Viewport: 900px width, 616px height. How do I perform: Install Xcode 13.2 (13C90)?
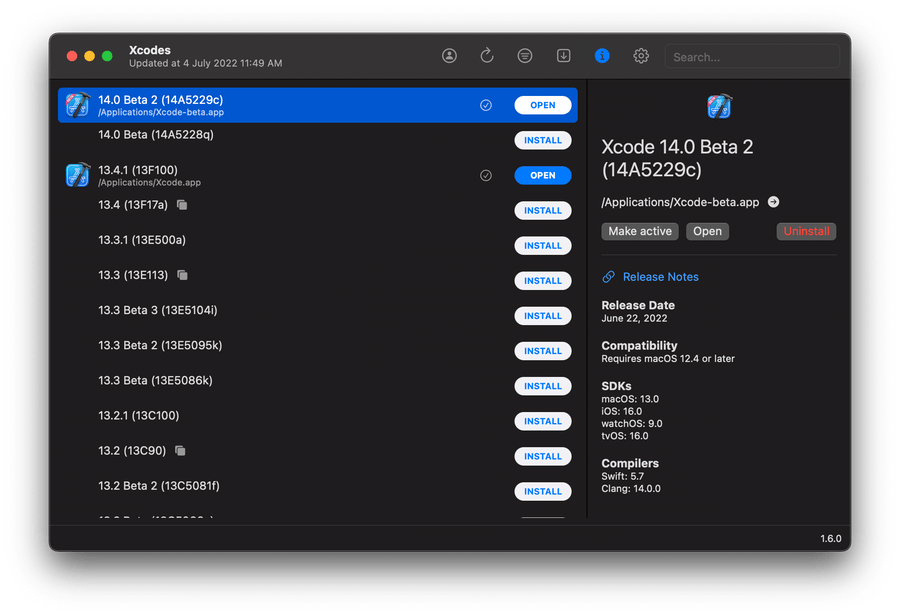point(542,456)
